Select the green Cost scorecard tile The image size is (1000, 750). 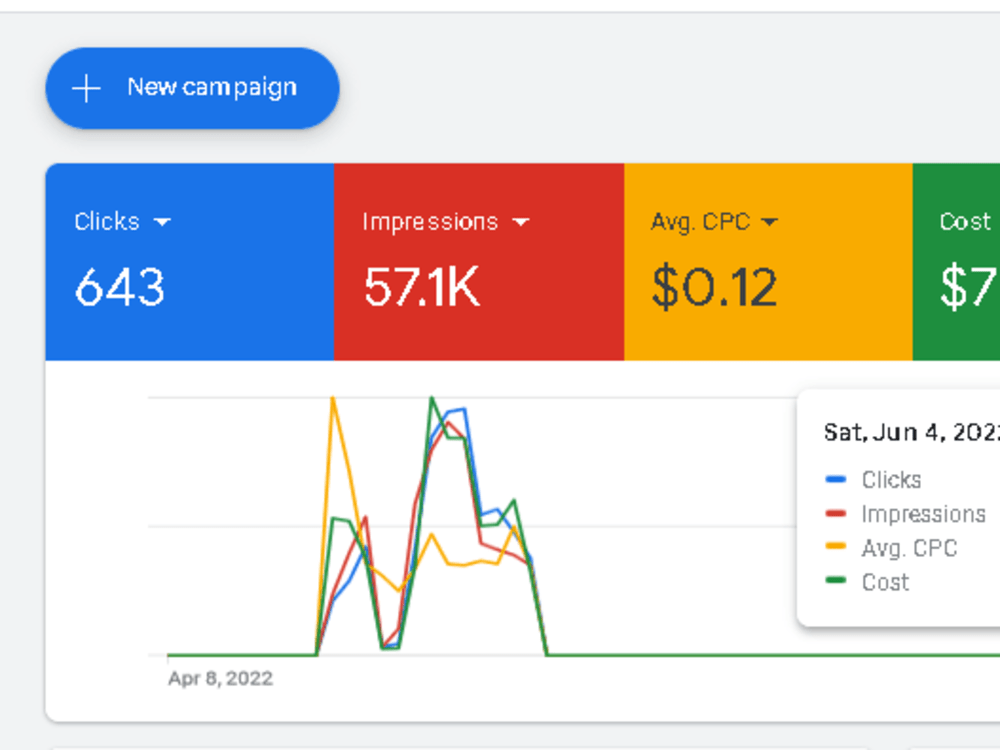click(x=956, y=262)
